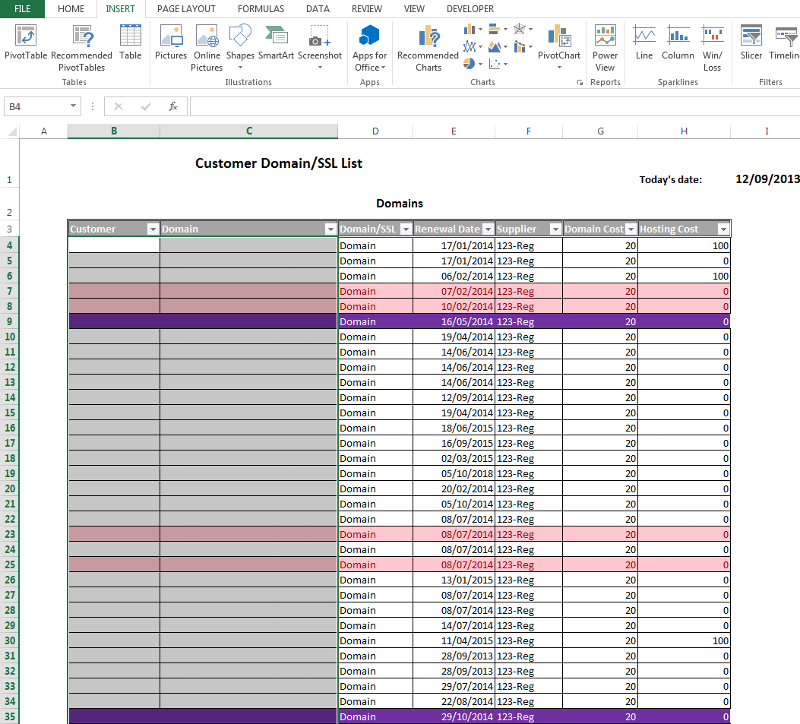Viewport: 800px width, 724px height.
Task: Click the Insert Function fx button
Action: tap(173, 106)
